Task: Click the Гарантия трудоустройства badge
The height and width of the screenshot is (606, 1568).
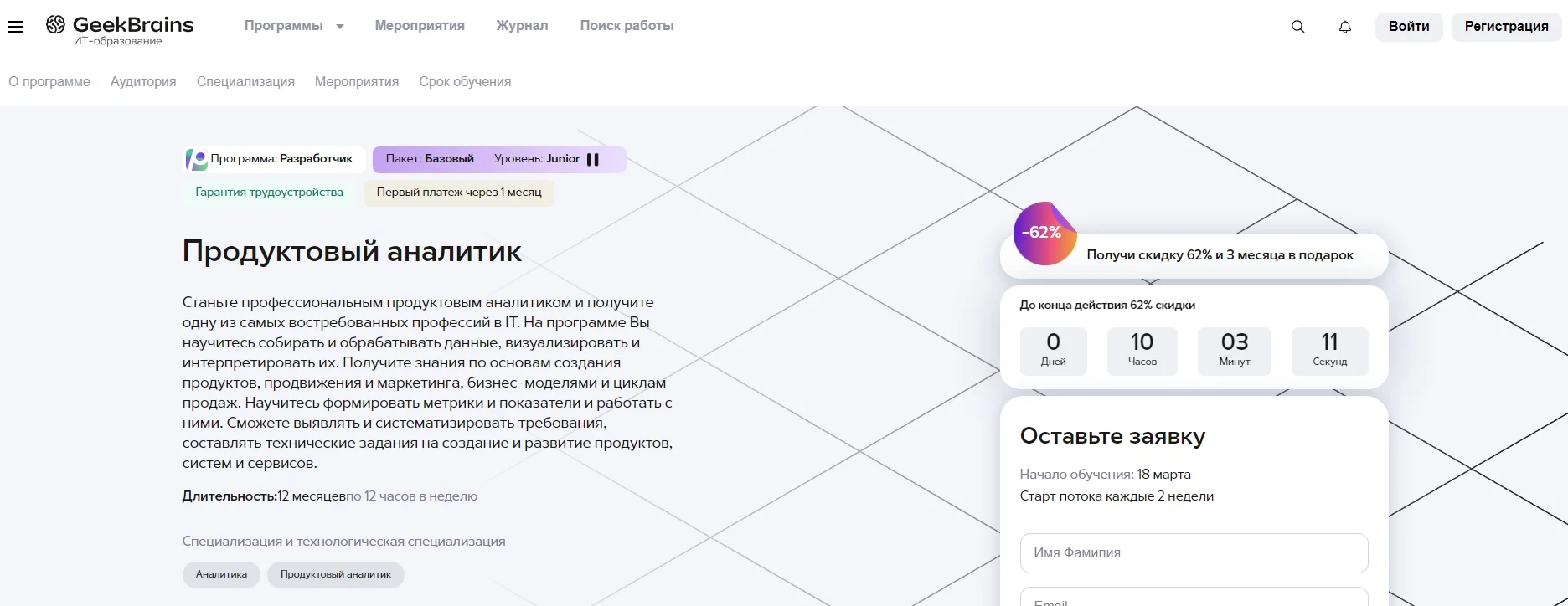Action: click(x=269, y=193)
